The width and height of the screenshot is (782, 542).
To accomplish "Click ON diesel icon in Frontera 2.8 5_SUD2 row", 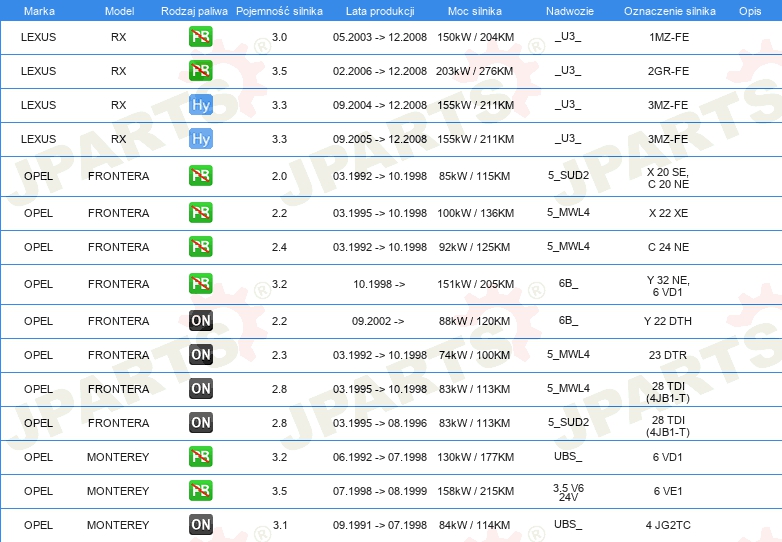I will tap(201, 422).
